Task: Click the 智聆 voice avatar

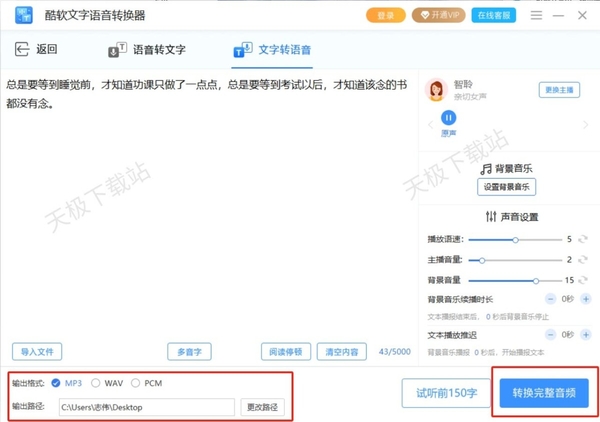Action: (436, 90)
